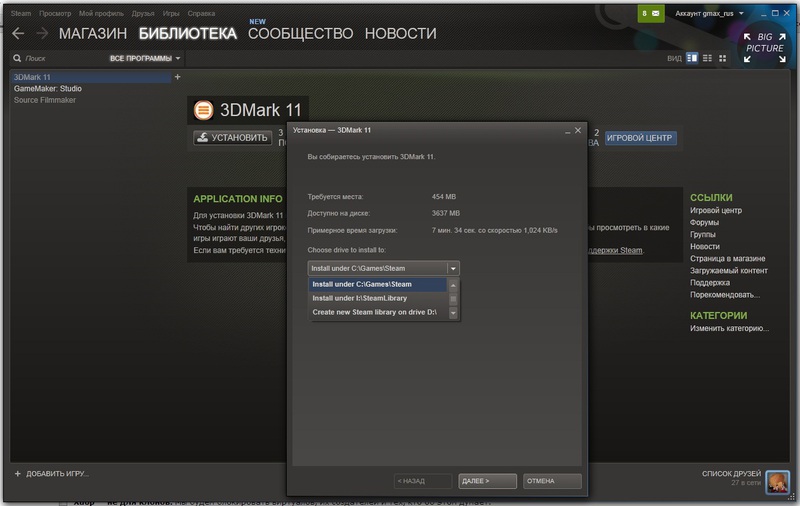The height and width of the screenshot is (506, 800).
Task: Open the friend avatar thumbnail
Action: pos(778,482)
